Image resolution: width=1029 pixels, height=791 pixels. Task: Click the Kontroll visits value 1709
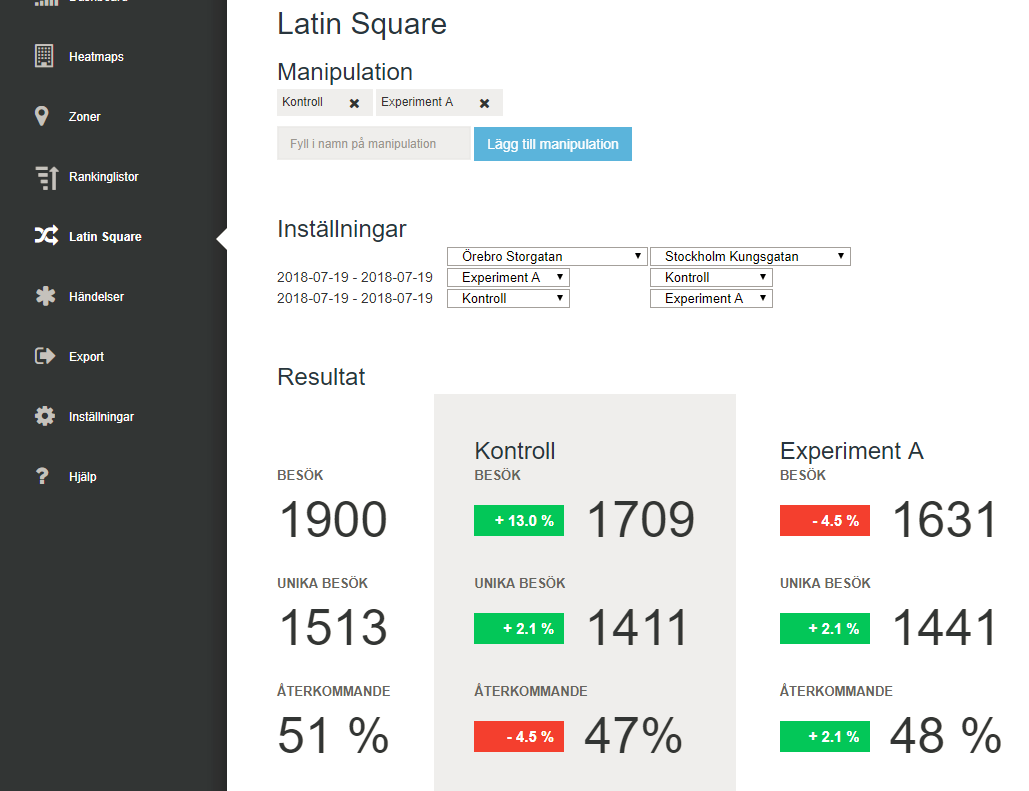640,520
